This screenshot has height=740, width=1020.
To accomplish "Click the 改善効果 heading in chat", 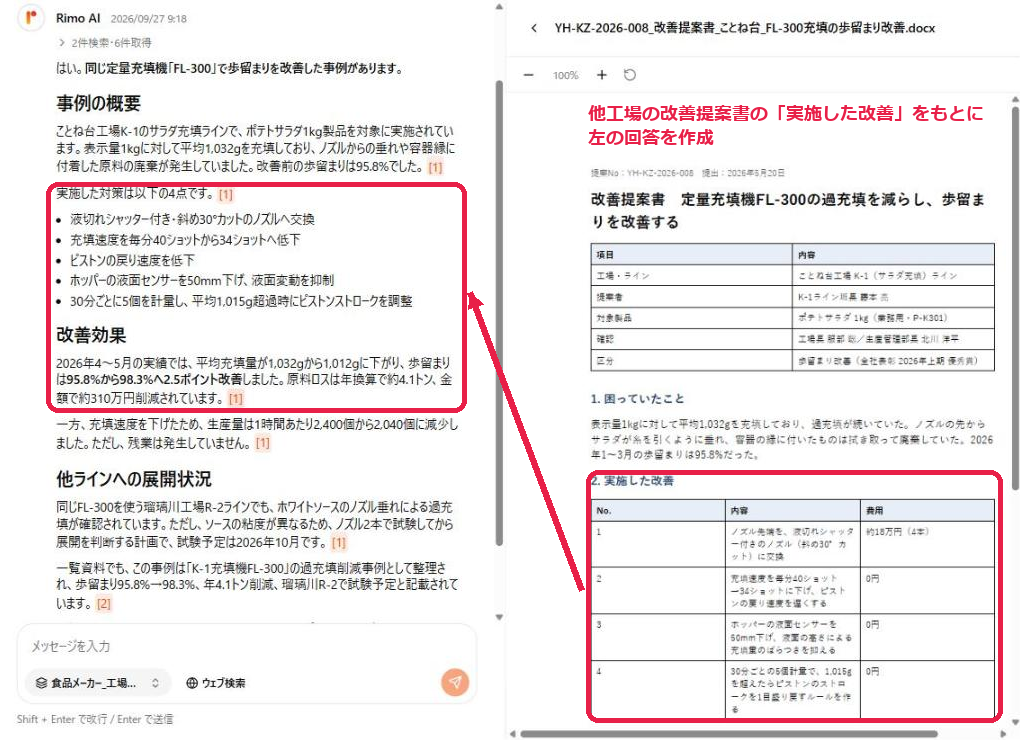I will click(91, 336).
